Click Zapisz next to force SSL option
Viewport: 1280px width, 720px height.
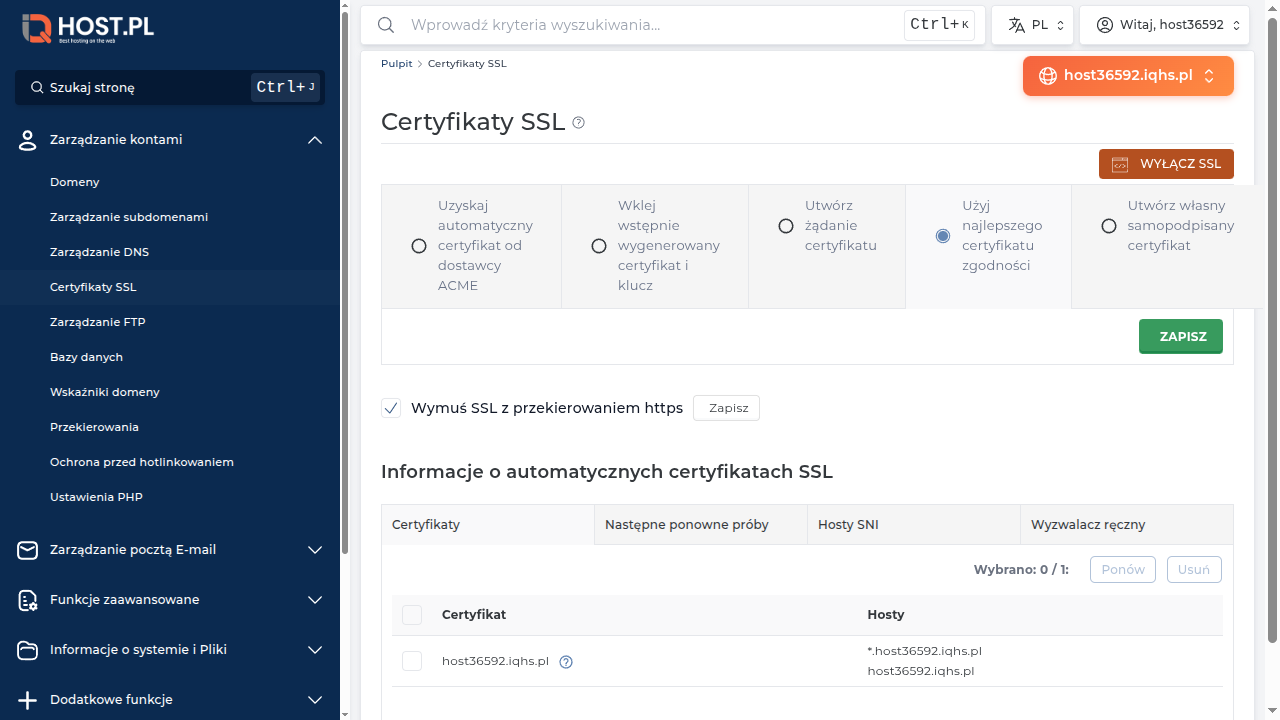(x=726, y=408)
